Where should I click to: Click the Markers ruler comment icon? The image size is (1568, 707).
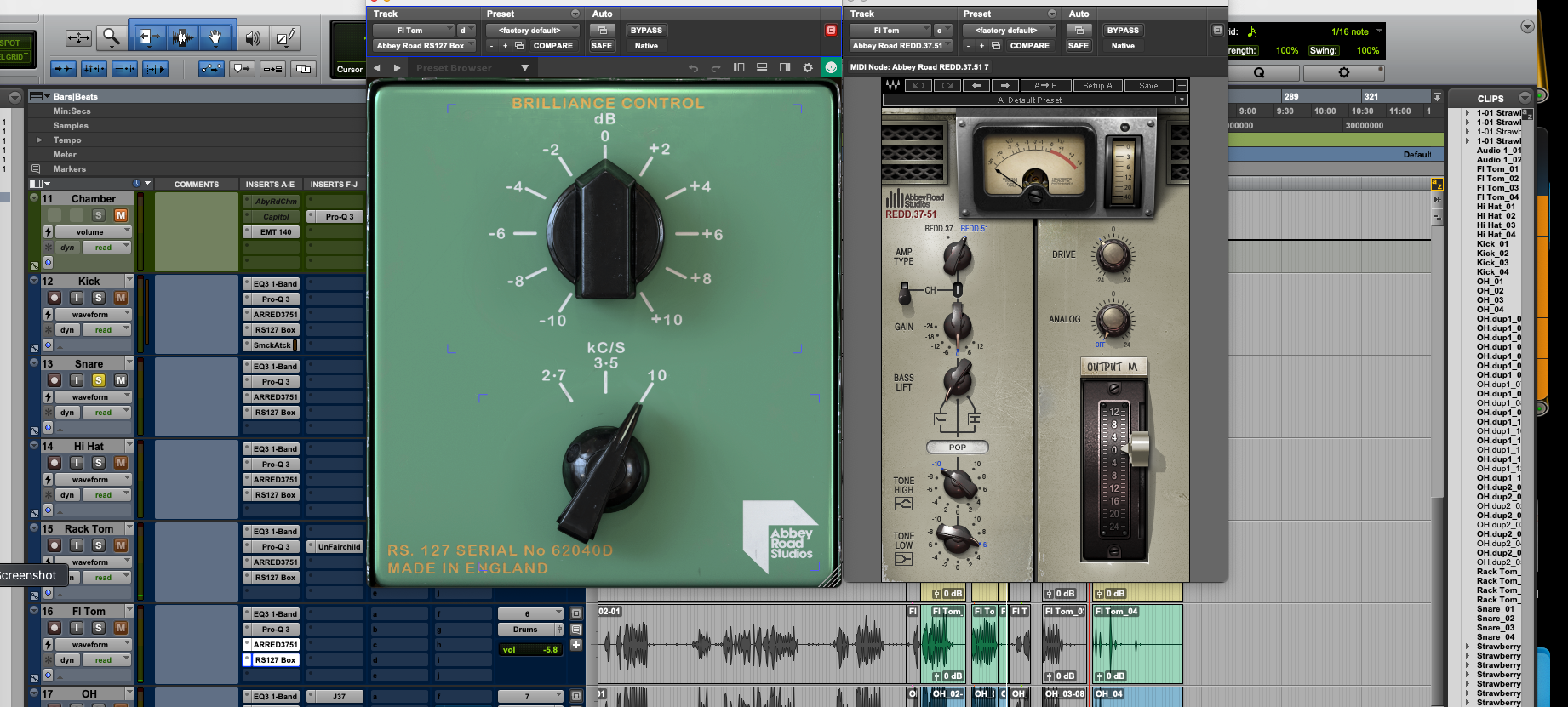[36, 168]
